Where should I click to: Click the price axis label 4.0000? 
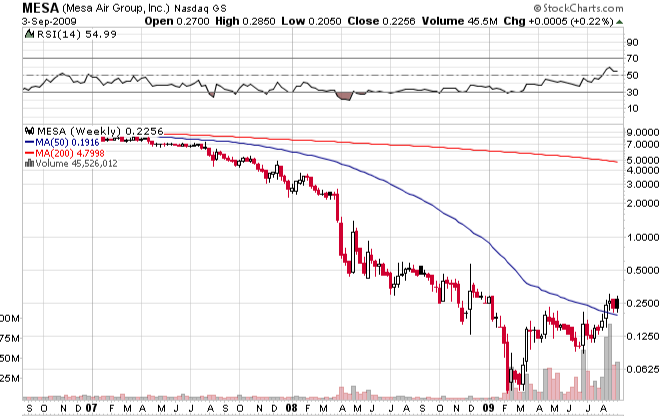pyautogui.click(x=643, y=170)
